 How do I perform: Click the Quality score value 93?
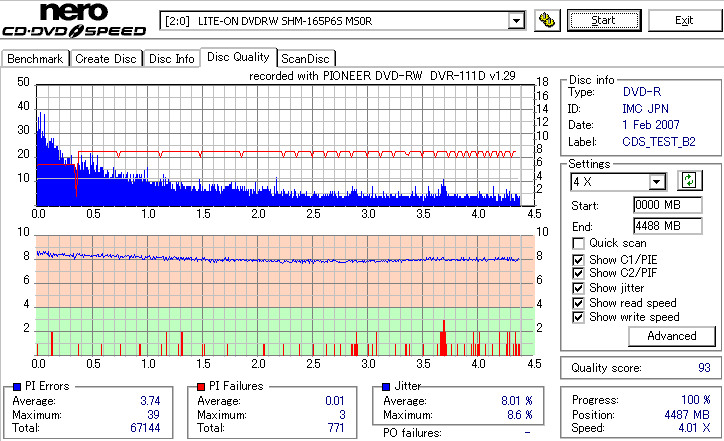pyautogui.click(x=704, y=368)
